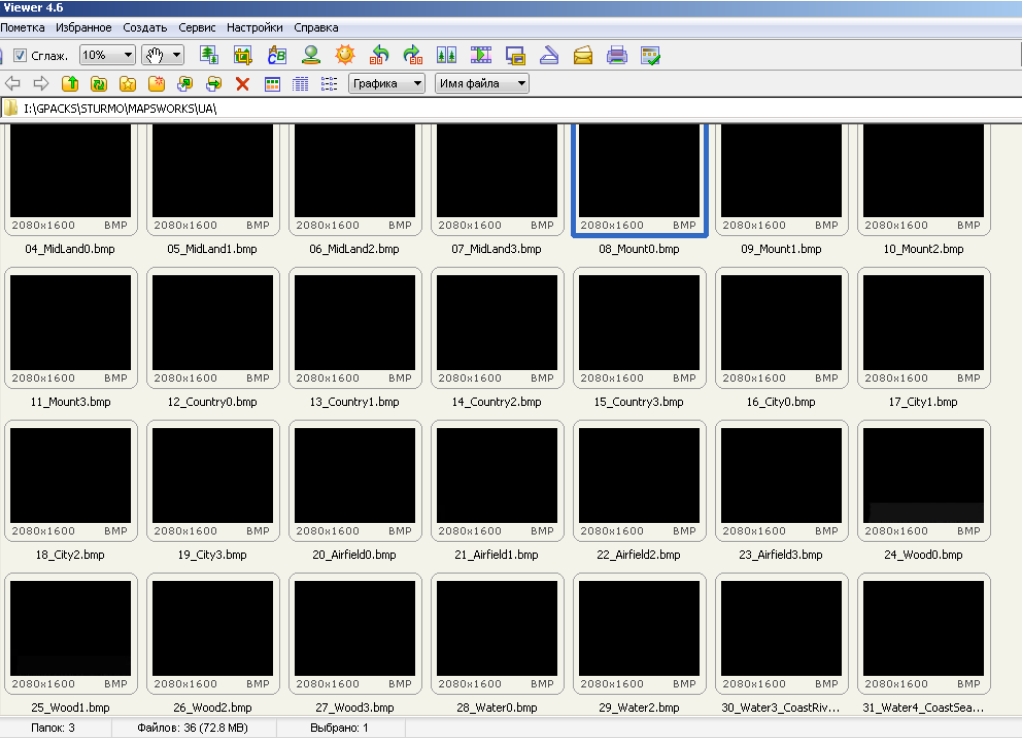The image size is (1024, 738).
Task: Go forward to next folder
Action: (x=41, y=84)
